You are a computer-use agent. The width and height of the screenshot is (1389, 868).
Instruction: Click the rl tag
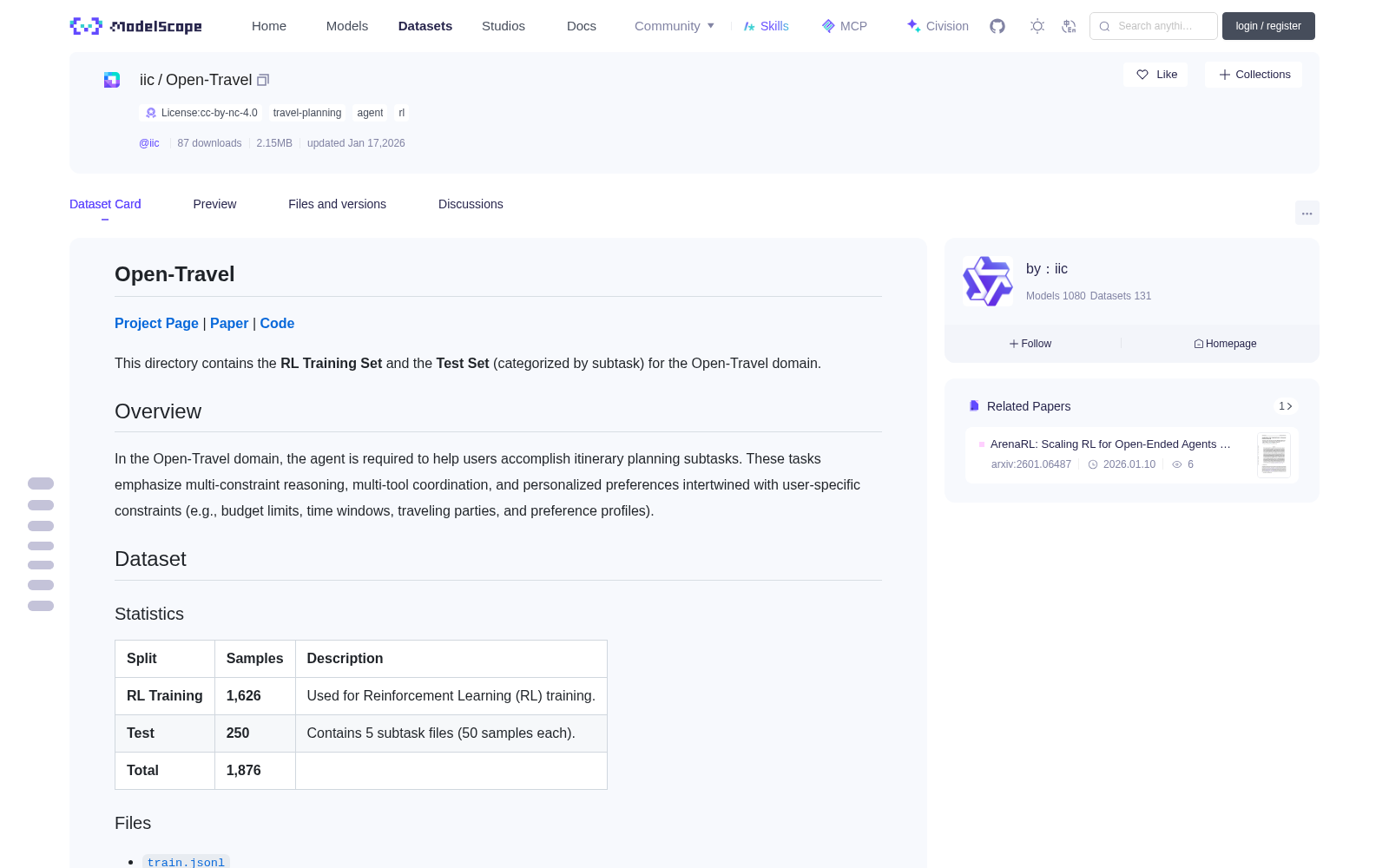click(402, 113)
